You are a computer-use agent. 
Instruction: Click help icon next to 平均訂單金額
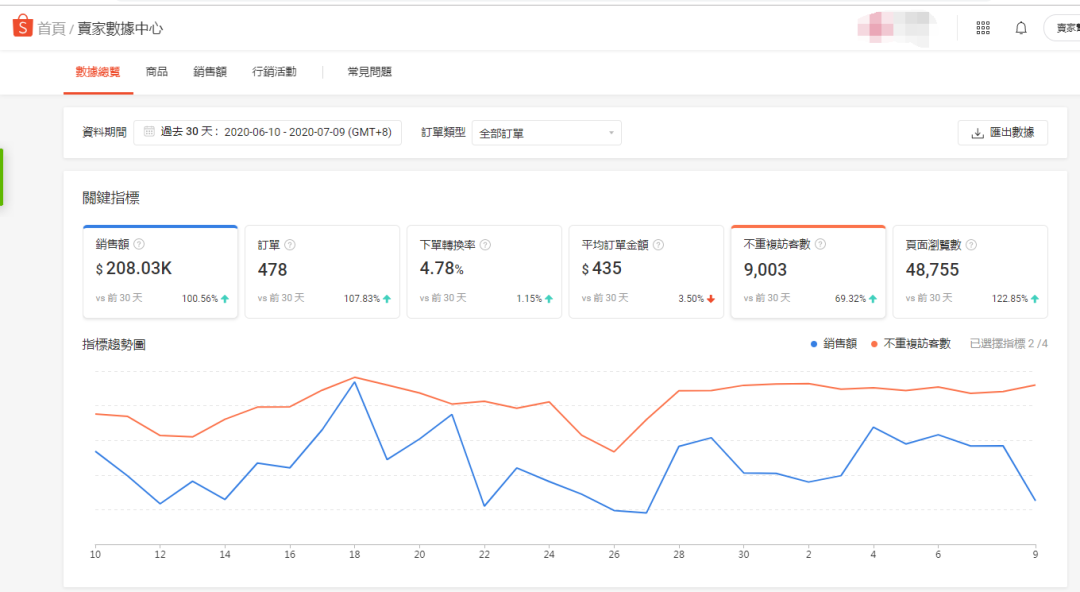pyautogui.click(x=658, y=245)
